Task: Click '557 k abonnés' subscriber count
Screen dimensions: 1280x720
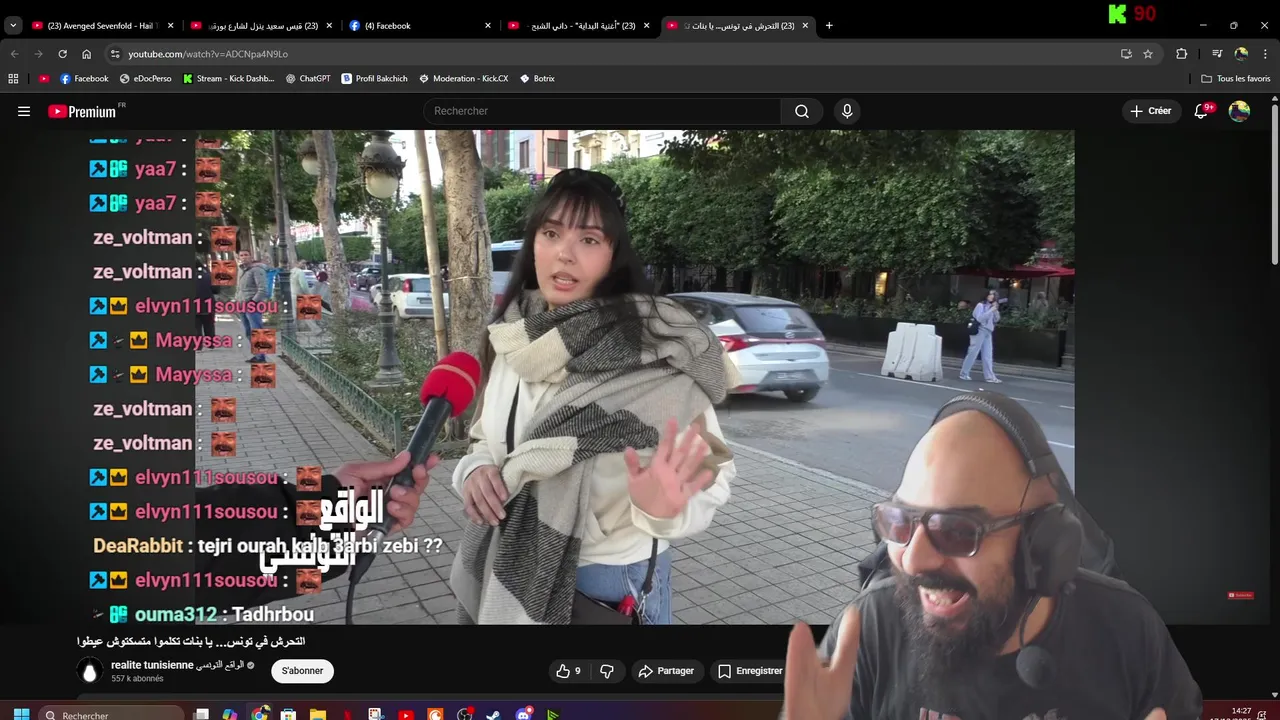Action: [137, 679]
